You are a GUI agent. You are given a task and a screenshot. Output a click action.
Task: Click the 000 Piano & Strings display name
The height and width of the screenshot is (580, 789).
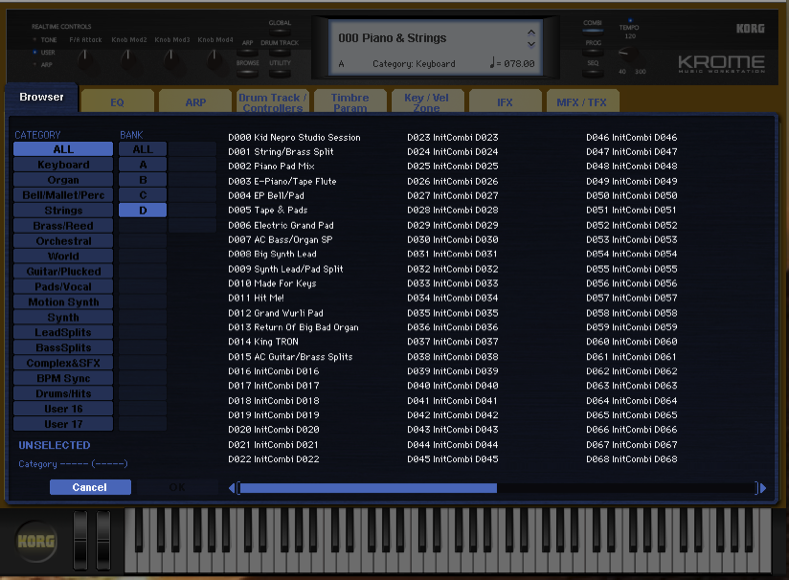pyautogui.click(x=392, y=38)
